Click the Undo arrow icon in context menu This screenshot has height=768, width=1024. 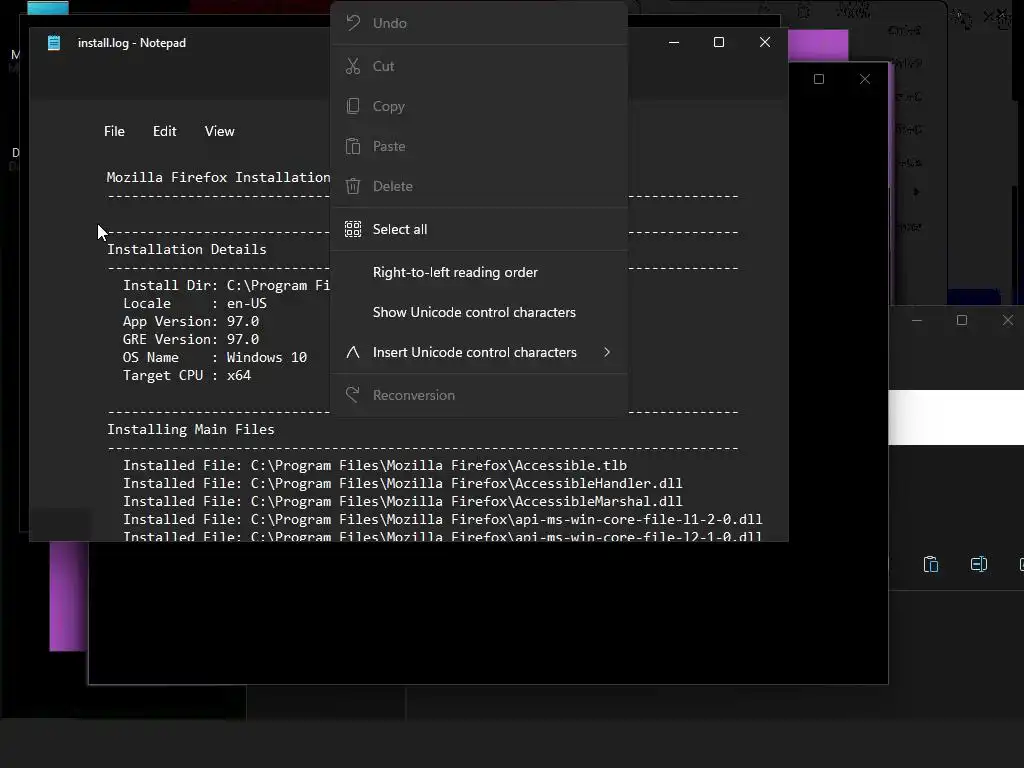pos(353,23)
